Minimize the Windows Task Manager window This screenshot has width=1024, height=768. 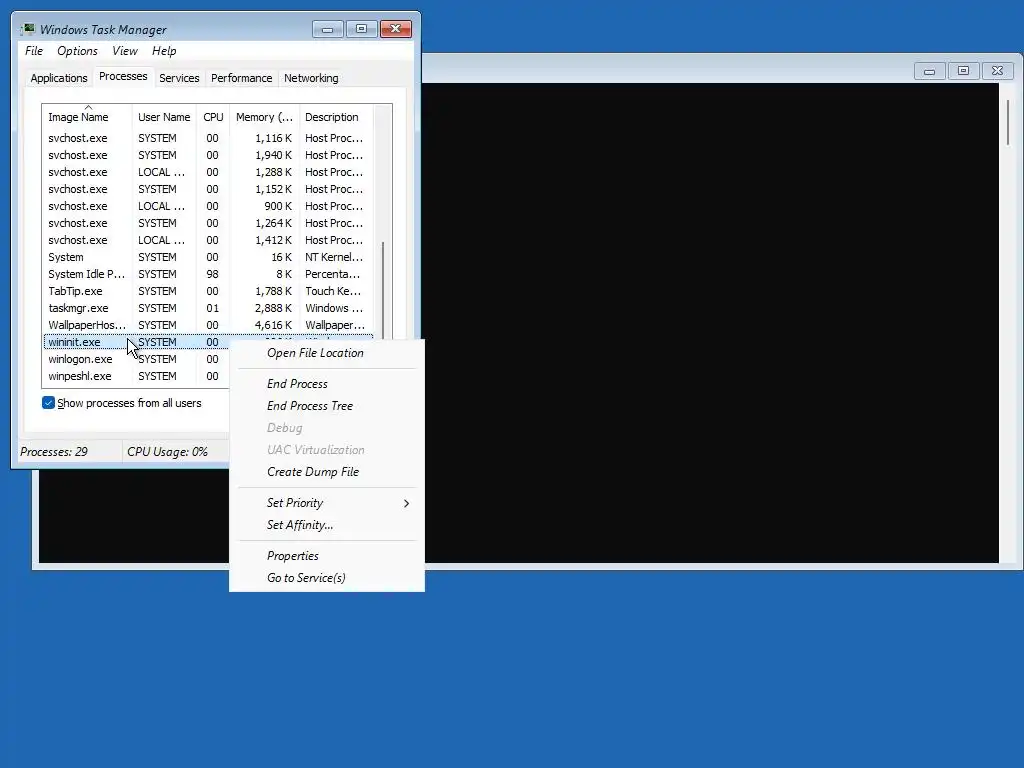click(x=328, y=29)
